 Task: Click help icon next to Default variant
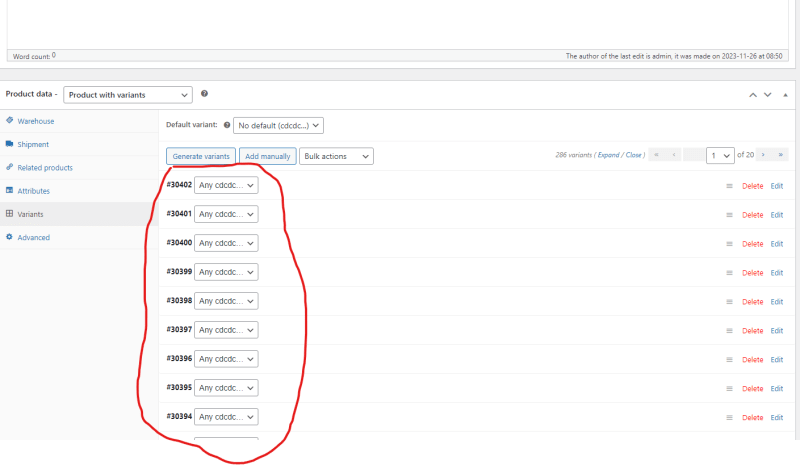pos(227,125)
